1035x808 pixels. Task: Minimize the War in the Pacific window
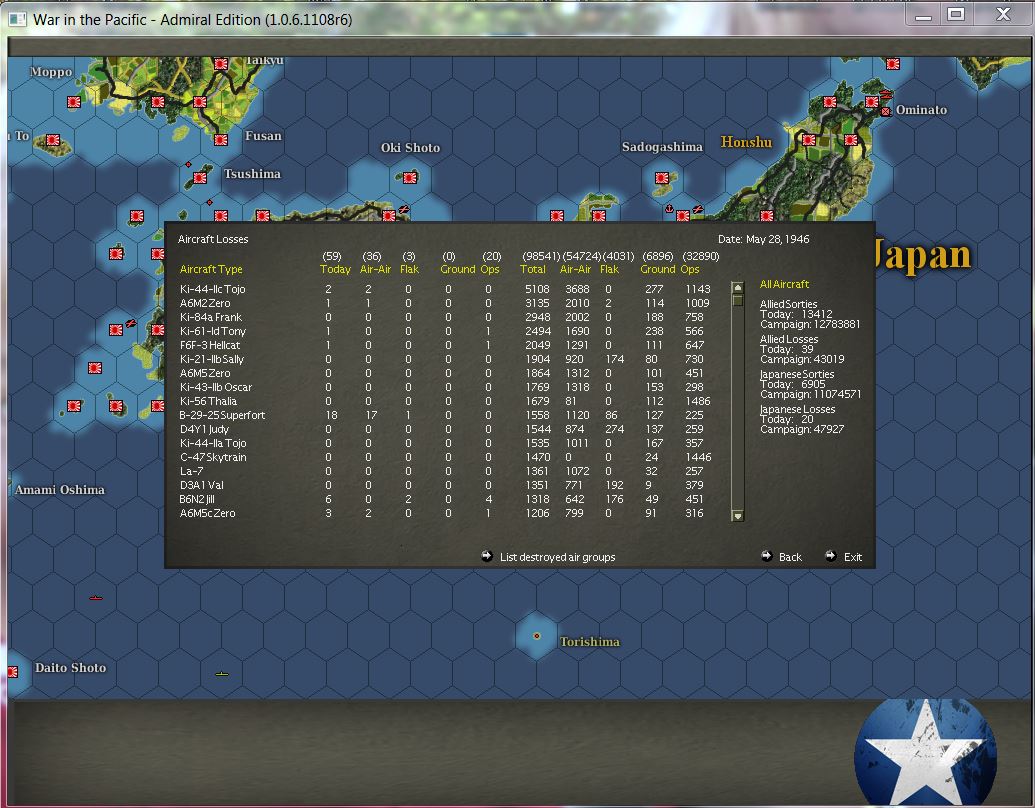(x=923, y=14)
